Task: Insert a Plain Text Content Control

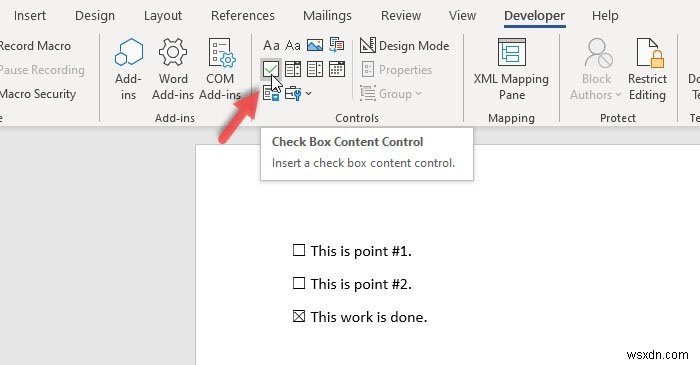Action: point(293,46)
